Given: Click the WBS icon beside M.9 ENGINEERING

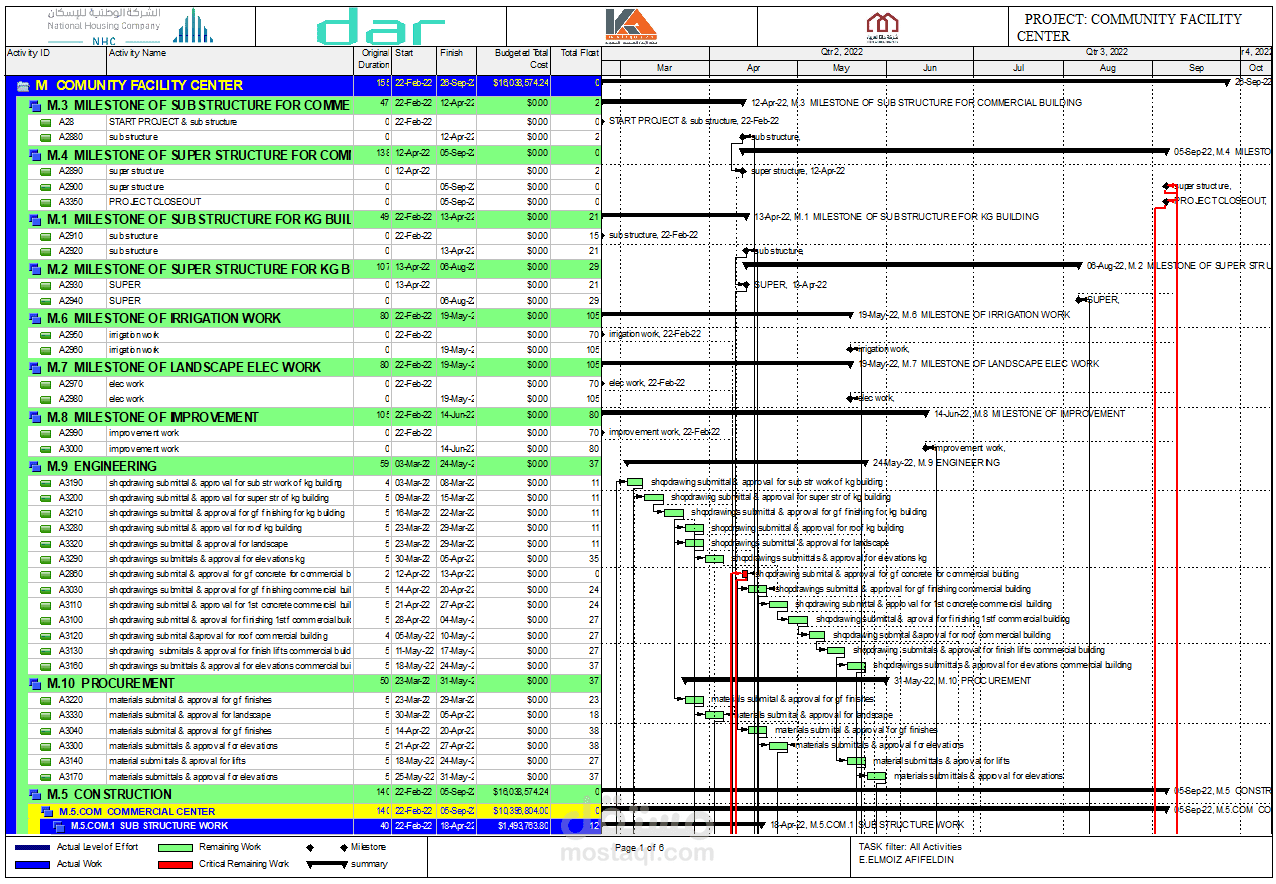Looking at the screenshot, I should (36, 466).
